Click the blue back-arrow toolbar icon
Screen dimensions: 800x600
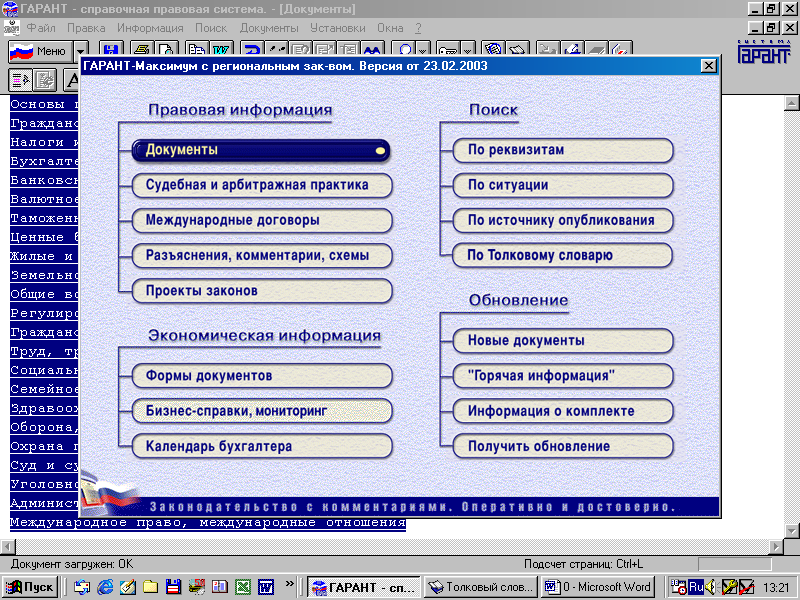(252, 49)
